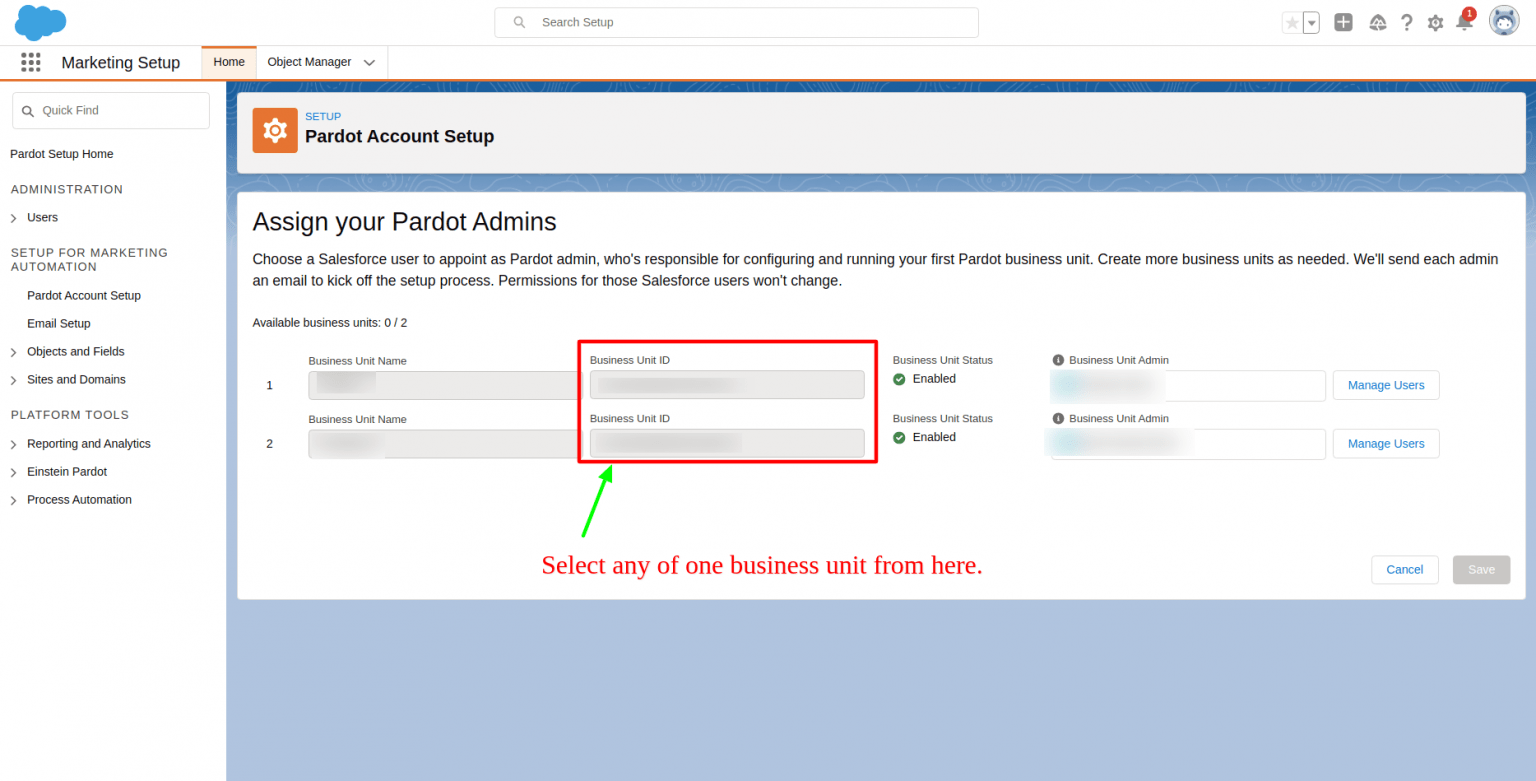The height and width of the screenshot is (781, 1536).
Task: Open the user profile avatar
Action: click(1504, 21)
